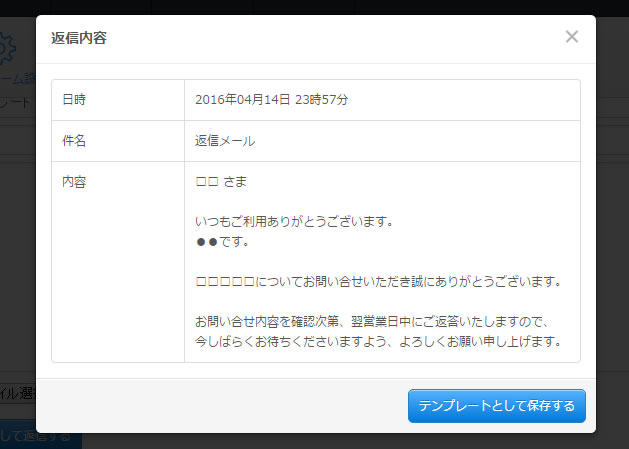Click the partially hidden シート tab at left
The width and height of the screenshot is (629, 449).
(17, 102)
